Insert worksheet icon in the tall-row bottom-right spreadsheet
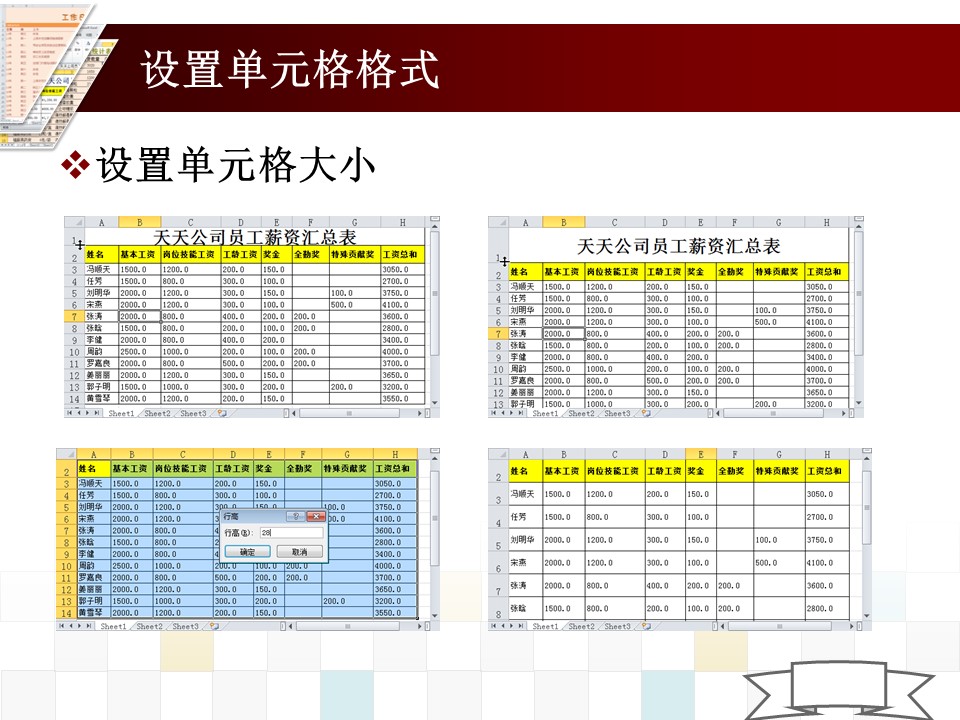 pyautogui.click(x=646, y=626)
